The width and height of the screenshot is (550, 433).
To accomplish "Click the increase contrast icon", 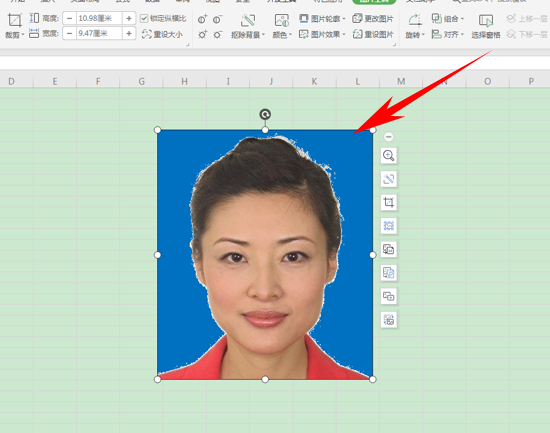I will point(202,19).
